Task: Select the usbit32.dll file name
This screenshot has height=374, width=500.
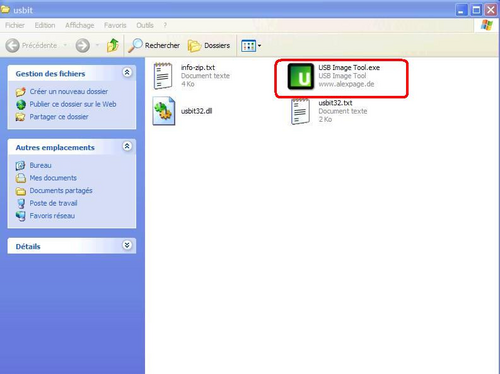Action: click(196, 111)
